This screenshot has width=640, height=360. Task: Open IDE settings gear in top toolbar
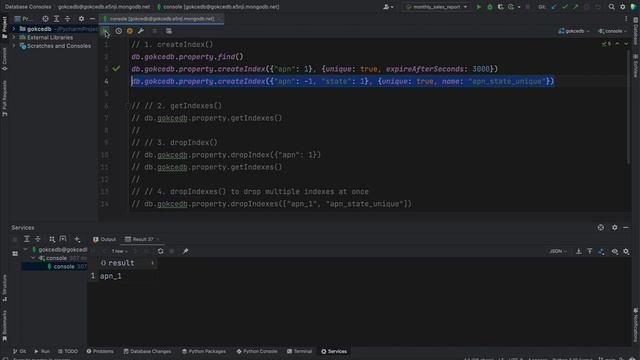tap(622, 7)
